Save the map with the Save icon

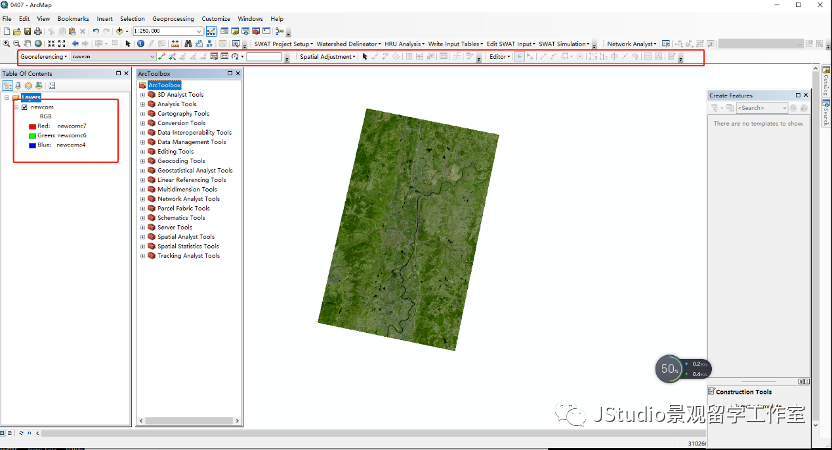28,31
